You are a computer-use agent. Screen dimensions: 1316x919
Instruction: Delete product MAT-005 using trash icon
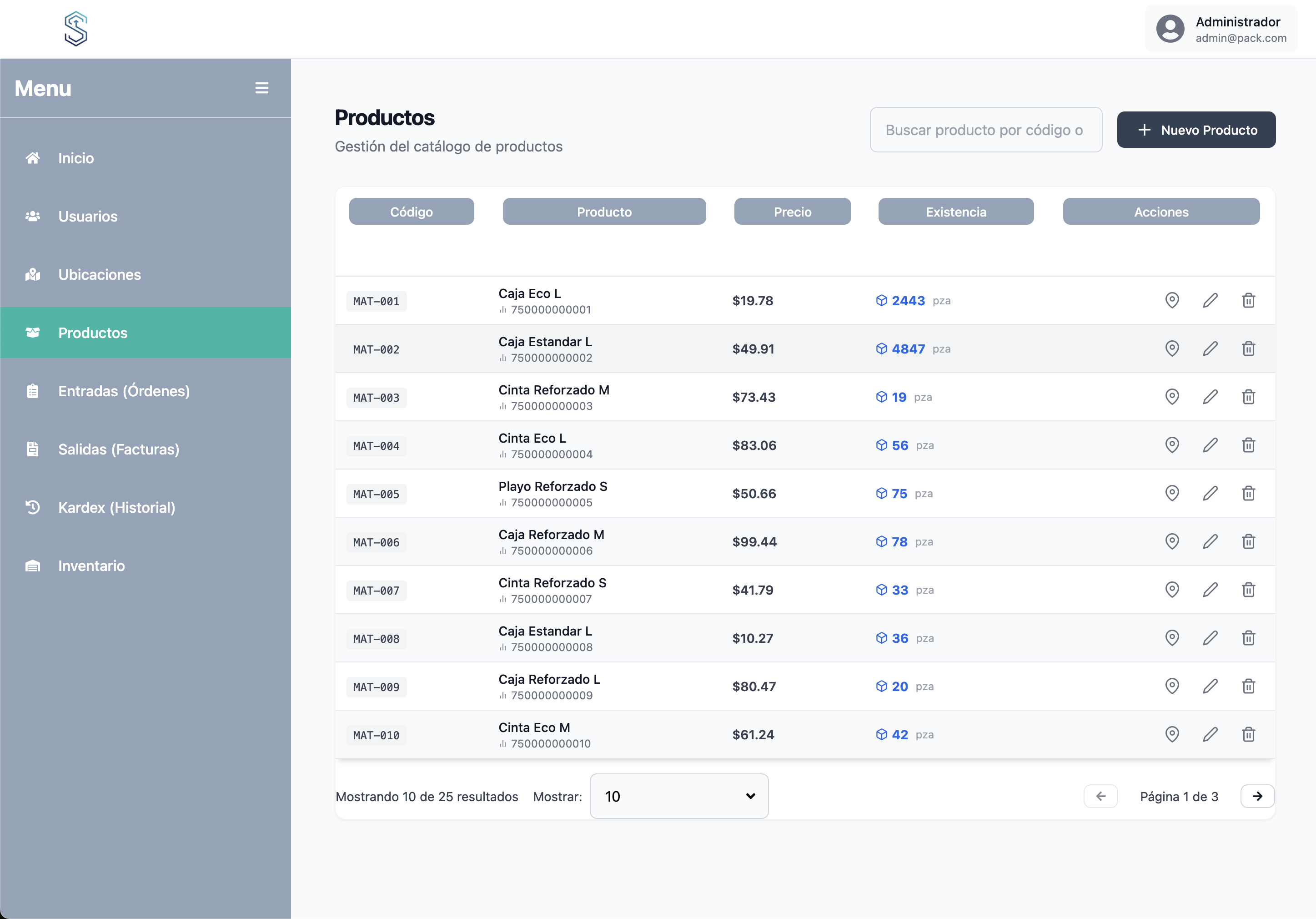pyautogui.click(x=1248, y=493)
